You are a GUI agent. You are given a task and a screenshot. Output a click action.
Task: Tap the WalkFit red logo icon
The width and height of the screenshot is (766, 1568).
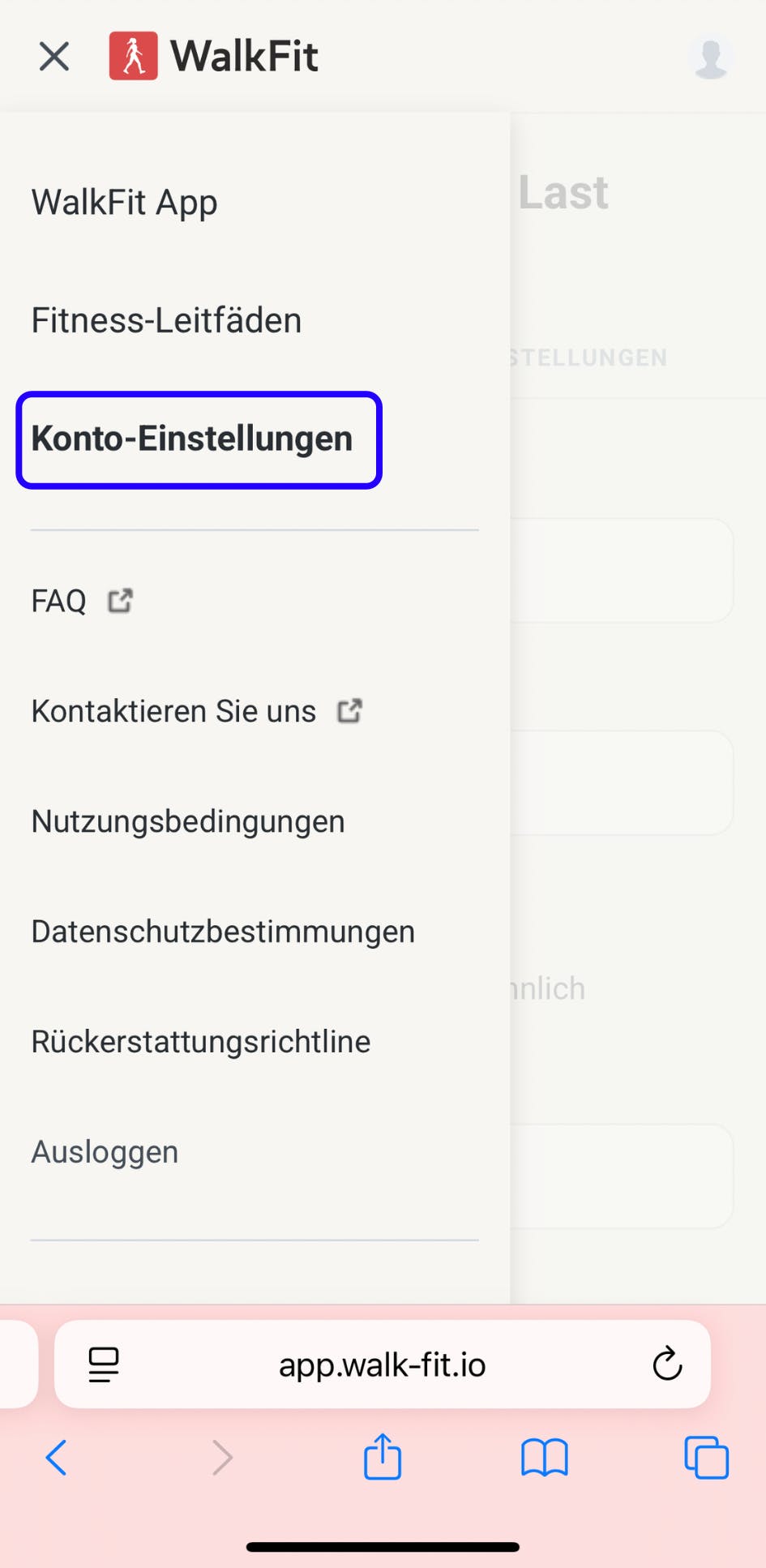pos(133,56)
